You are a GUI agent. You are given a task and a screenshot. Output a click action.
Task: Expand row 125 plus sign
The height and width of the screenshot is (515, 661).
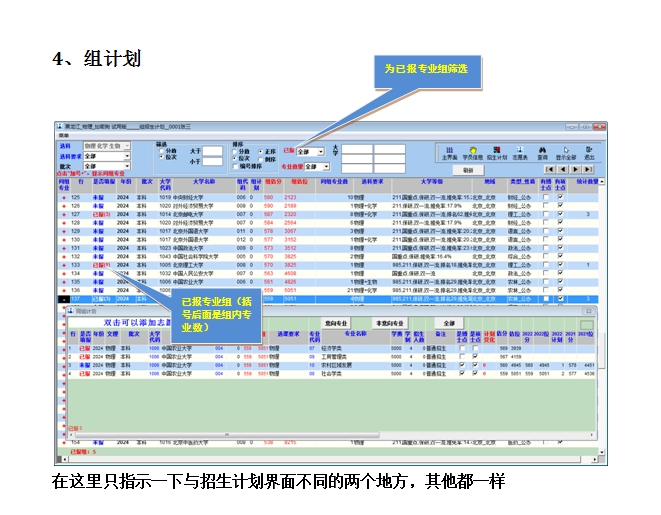pyautogui.click(x=64, y=198)
